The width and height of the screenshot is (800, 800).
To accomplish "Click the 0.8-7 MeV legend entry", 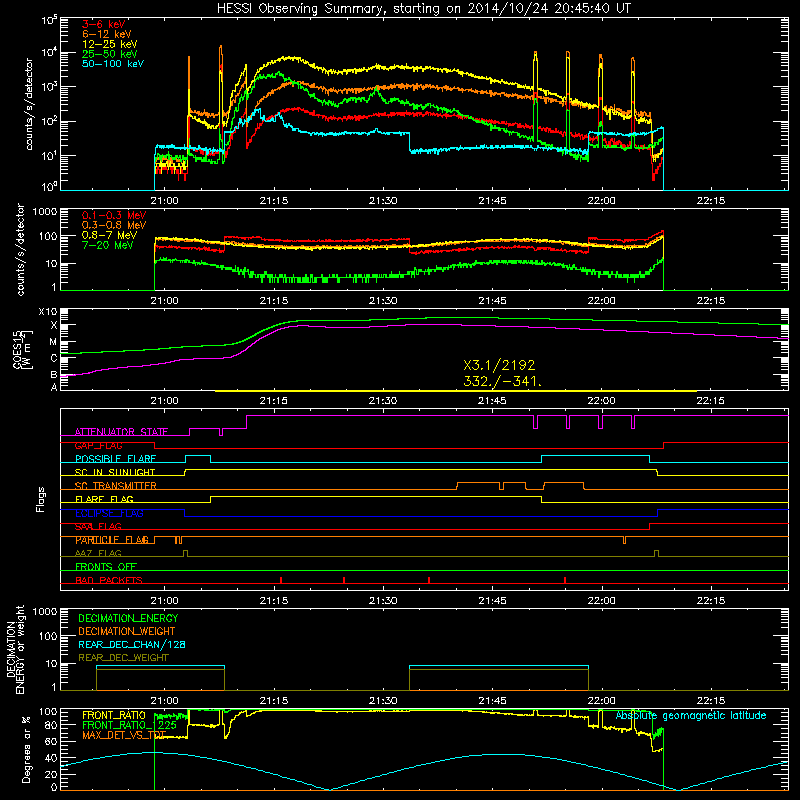I will (x=109, y=235).
